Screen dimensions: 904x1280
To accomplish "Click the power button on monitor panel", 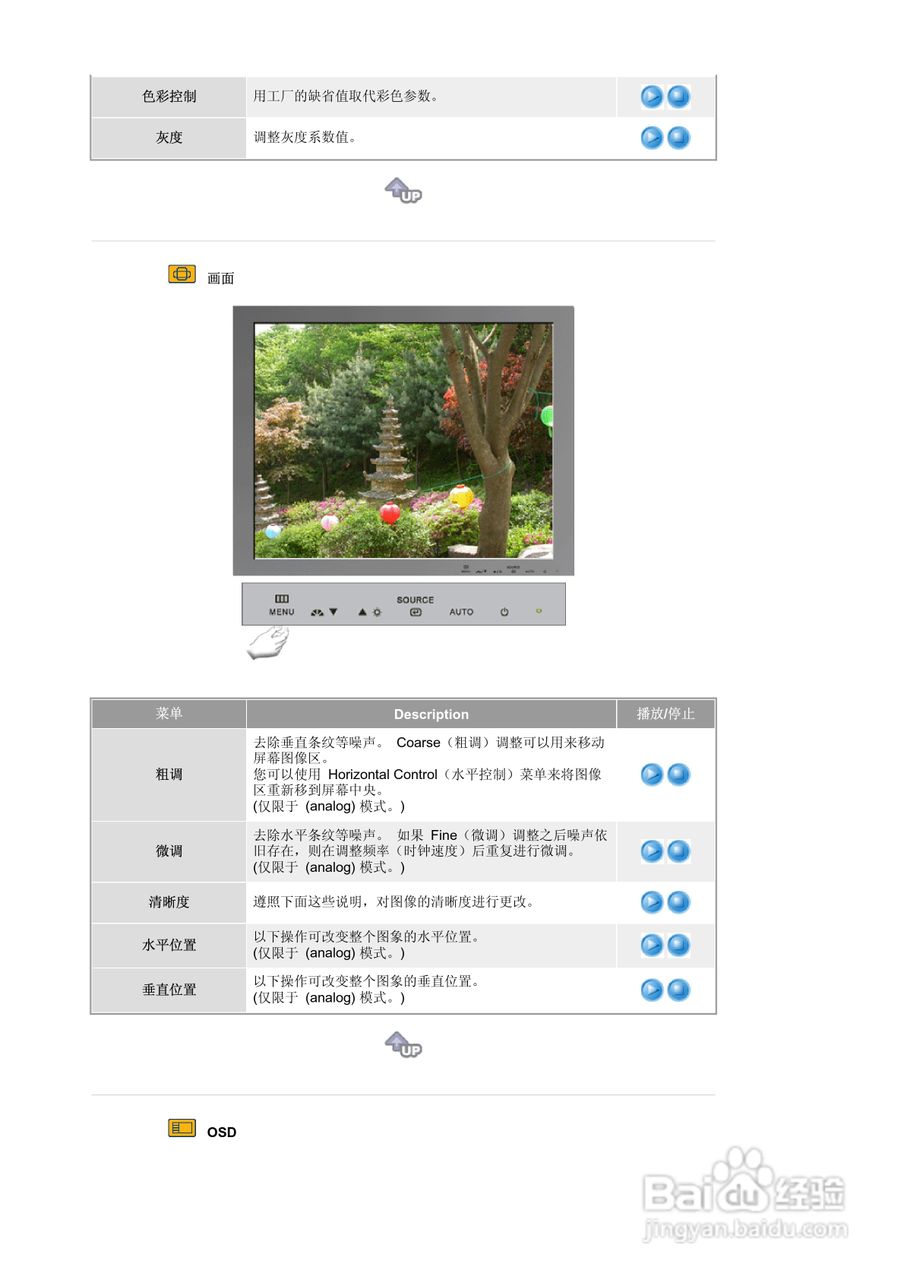I will [505, 611].
